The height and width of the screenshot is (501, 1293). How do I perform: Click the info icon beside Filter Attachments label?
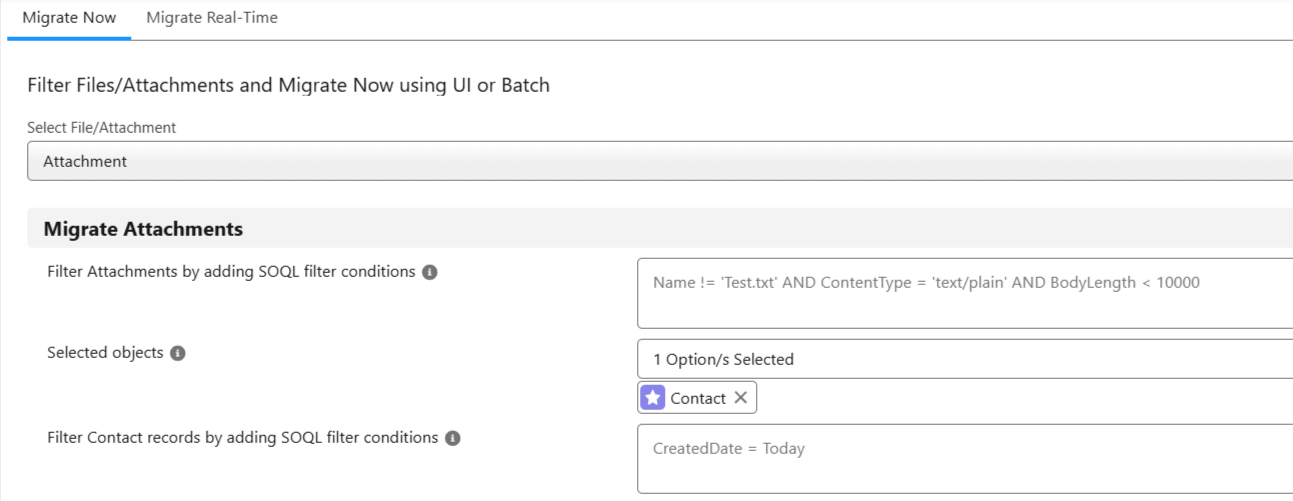point(430,272)
